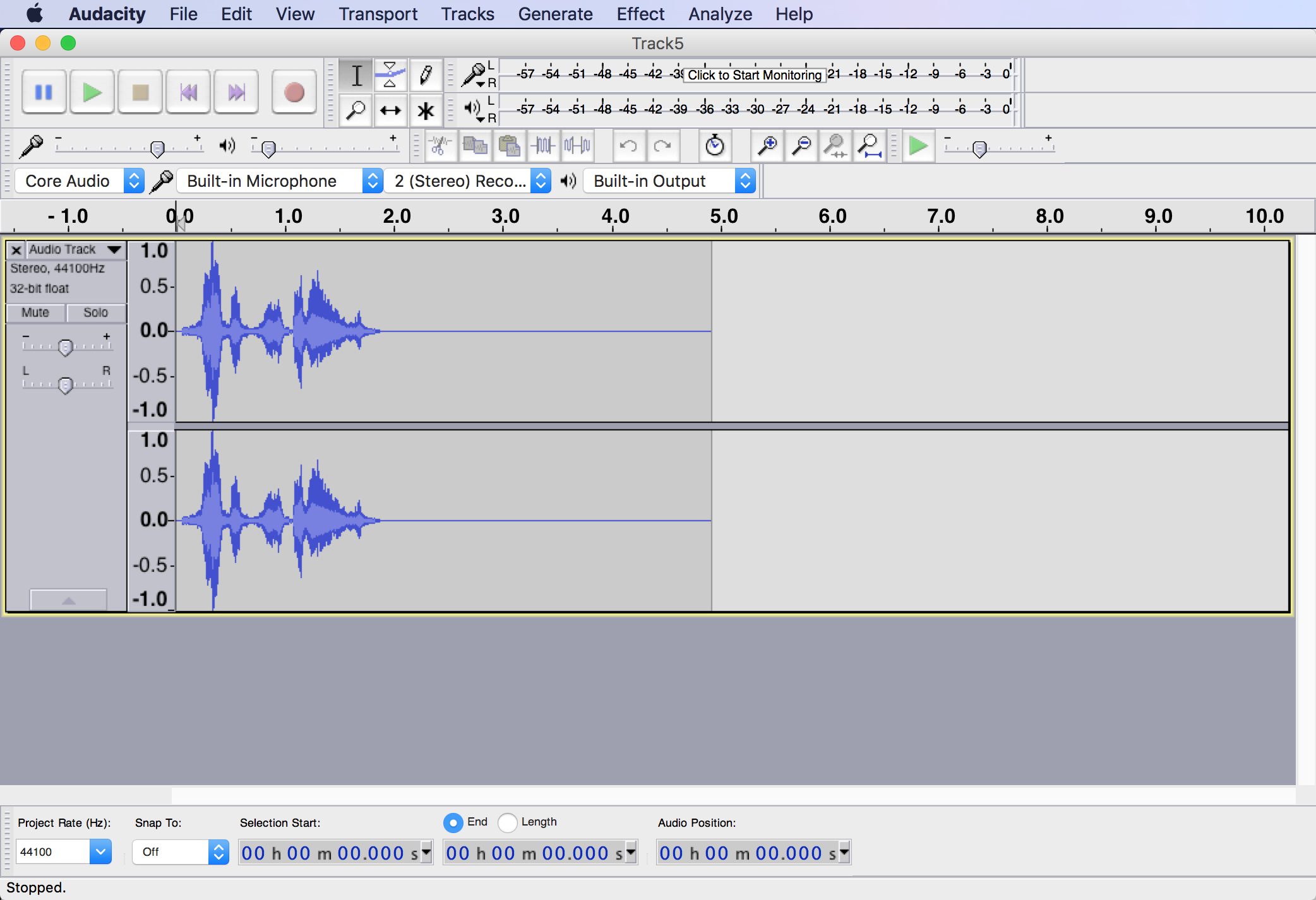Click 'Click to Start Monitoring' on the meter
Viewport: 1316px width, 900px height.
tap(755, 75)
